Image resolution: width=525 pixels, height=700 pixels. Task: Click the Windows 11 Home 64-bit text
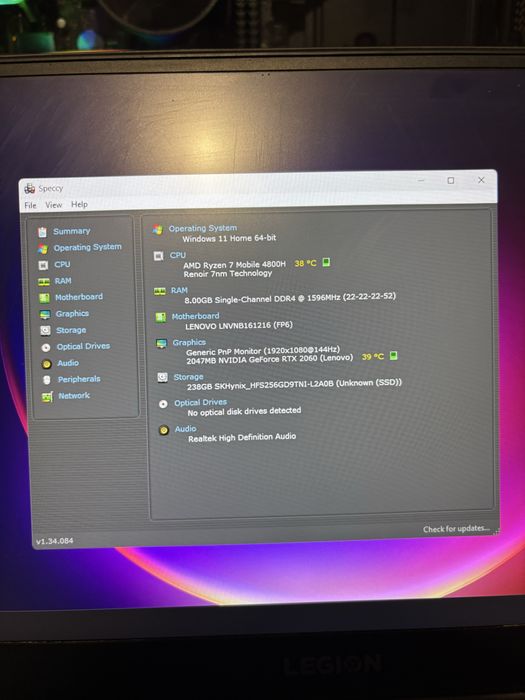point(229,238)
